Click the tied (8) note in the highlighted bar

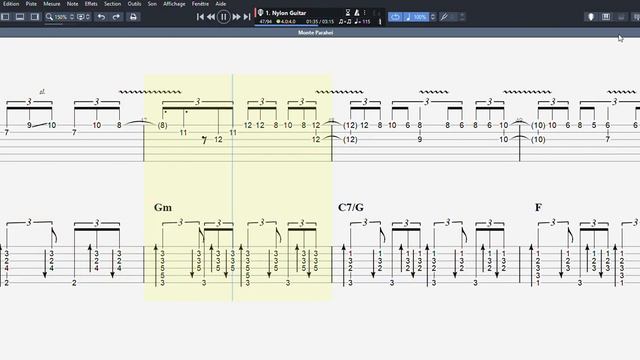click(162, 125)
